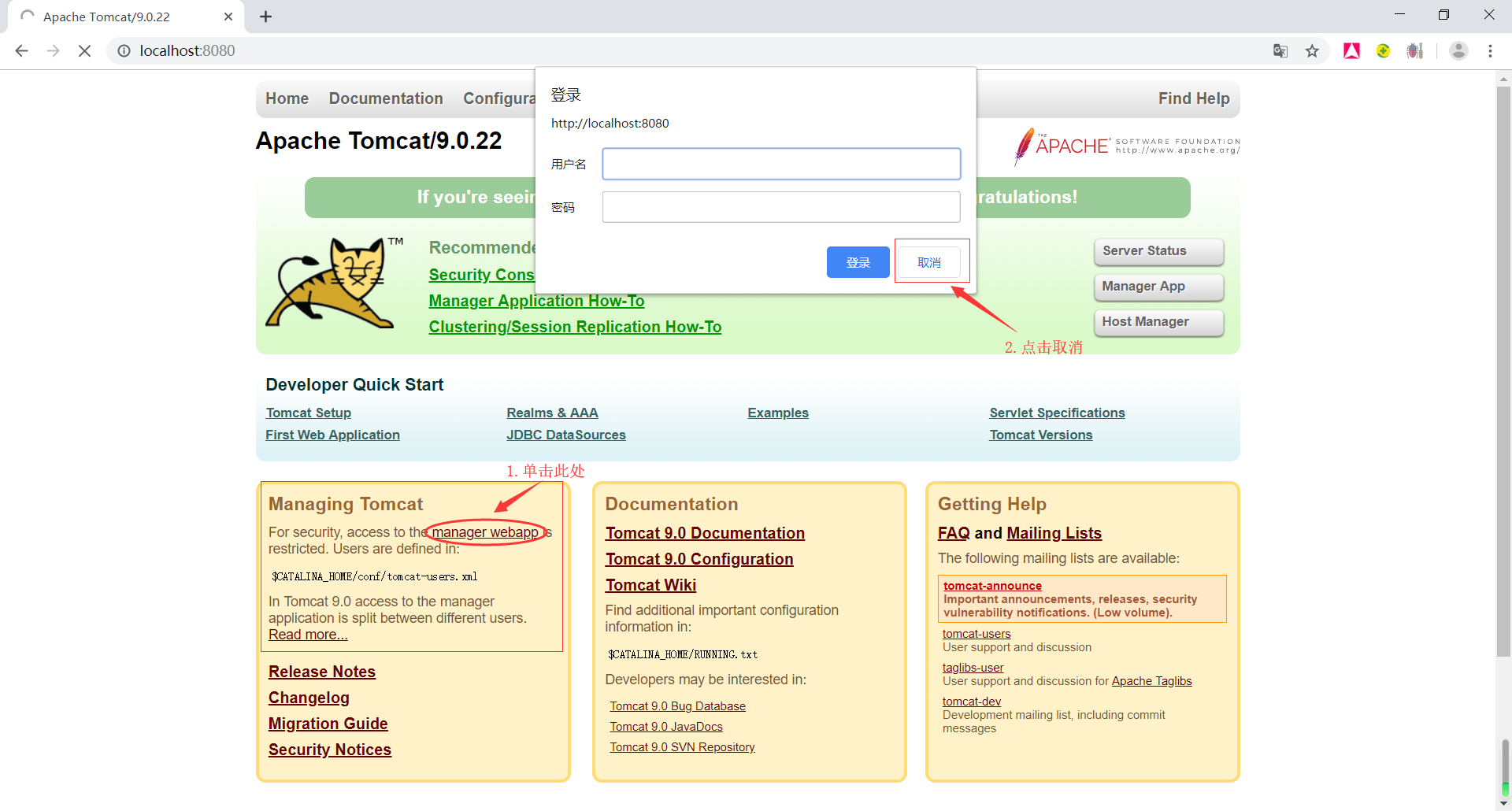Click the 取消 cancel button
This screenshot has height=811, width=1512.
[x=929, y=262]
